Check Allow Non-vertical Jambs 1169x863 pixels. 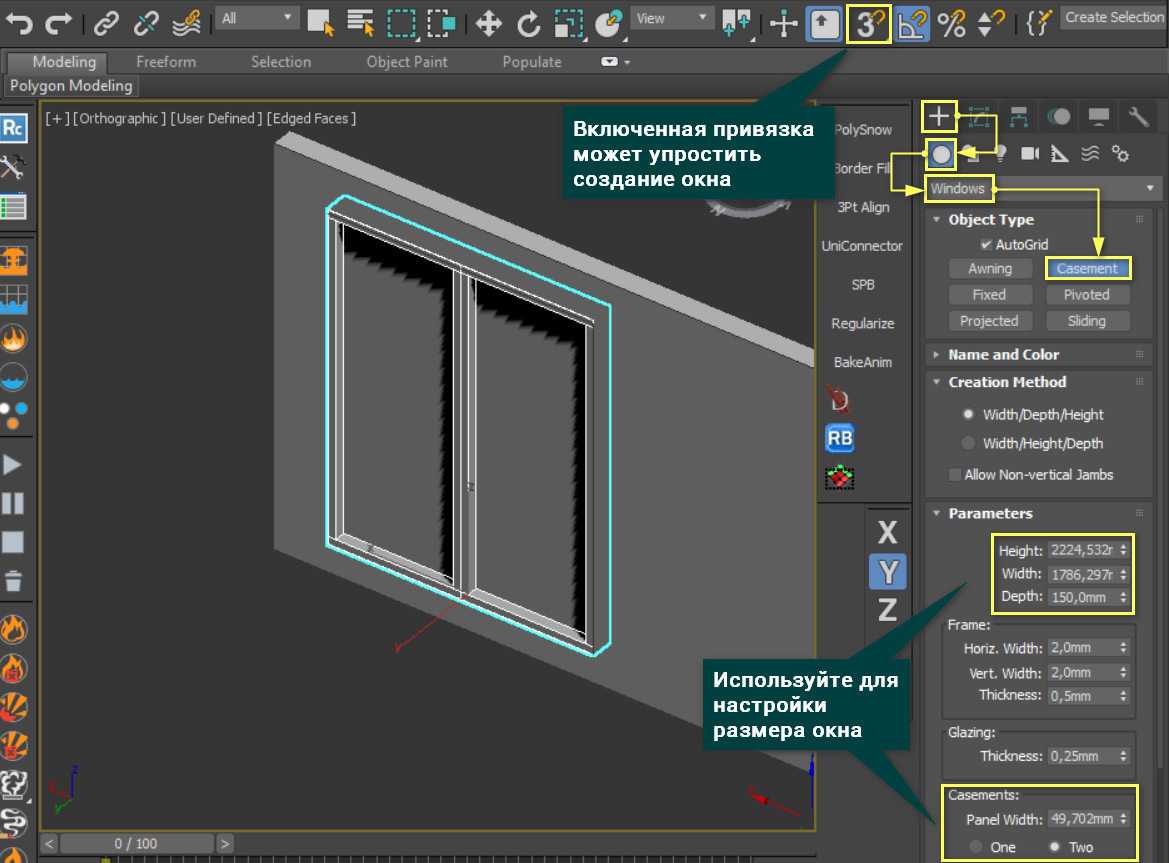pos(955,475)
